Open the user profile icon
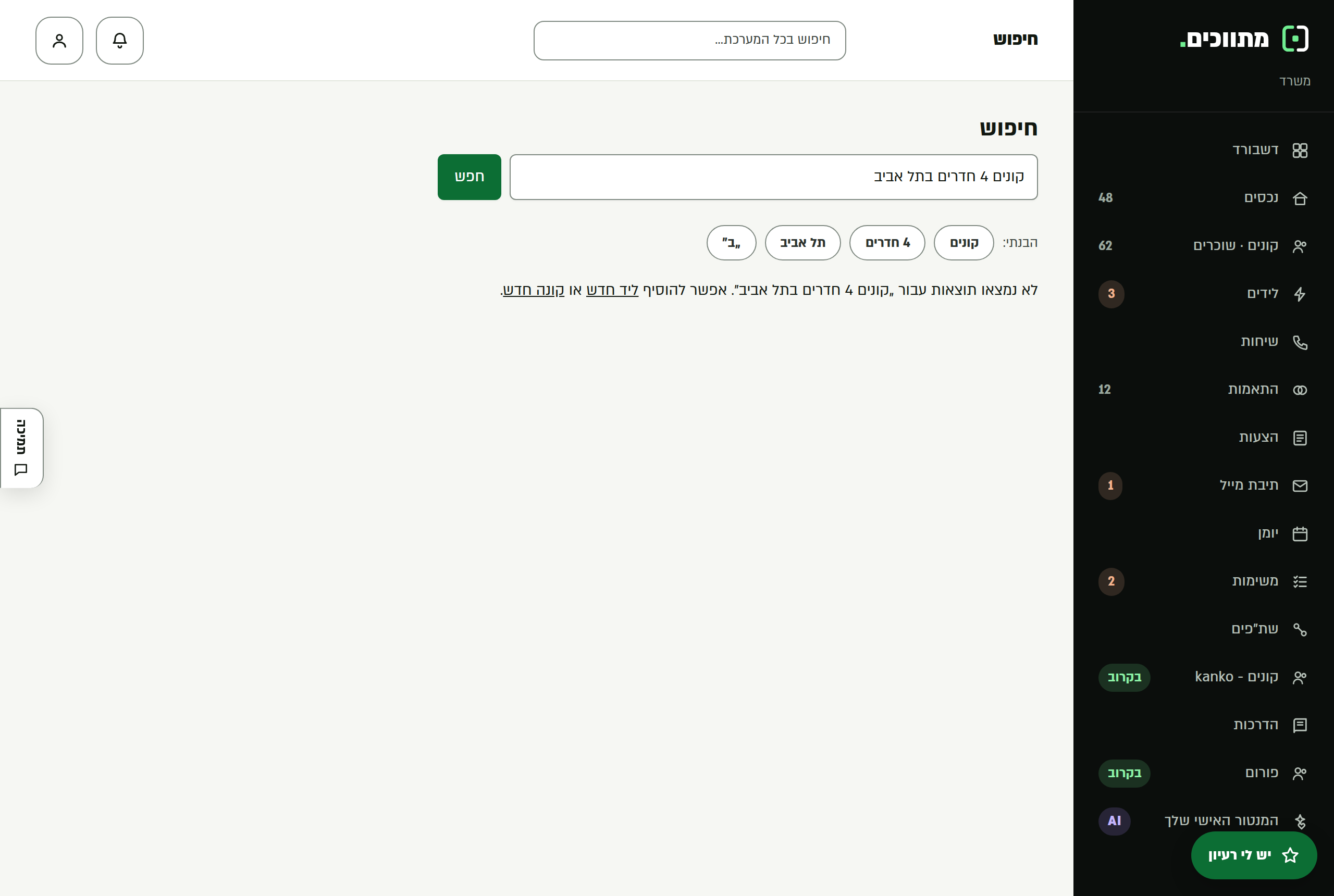 coord(59,41)
